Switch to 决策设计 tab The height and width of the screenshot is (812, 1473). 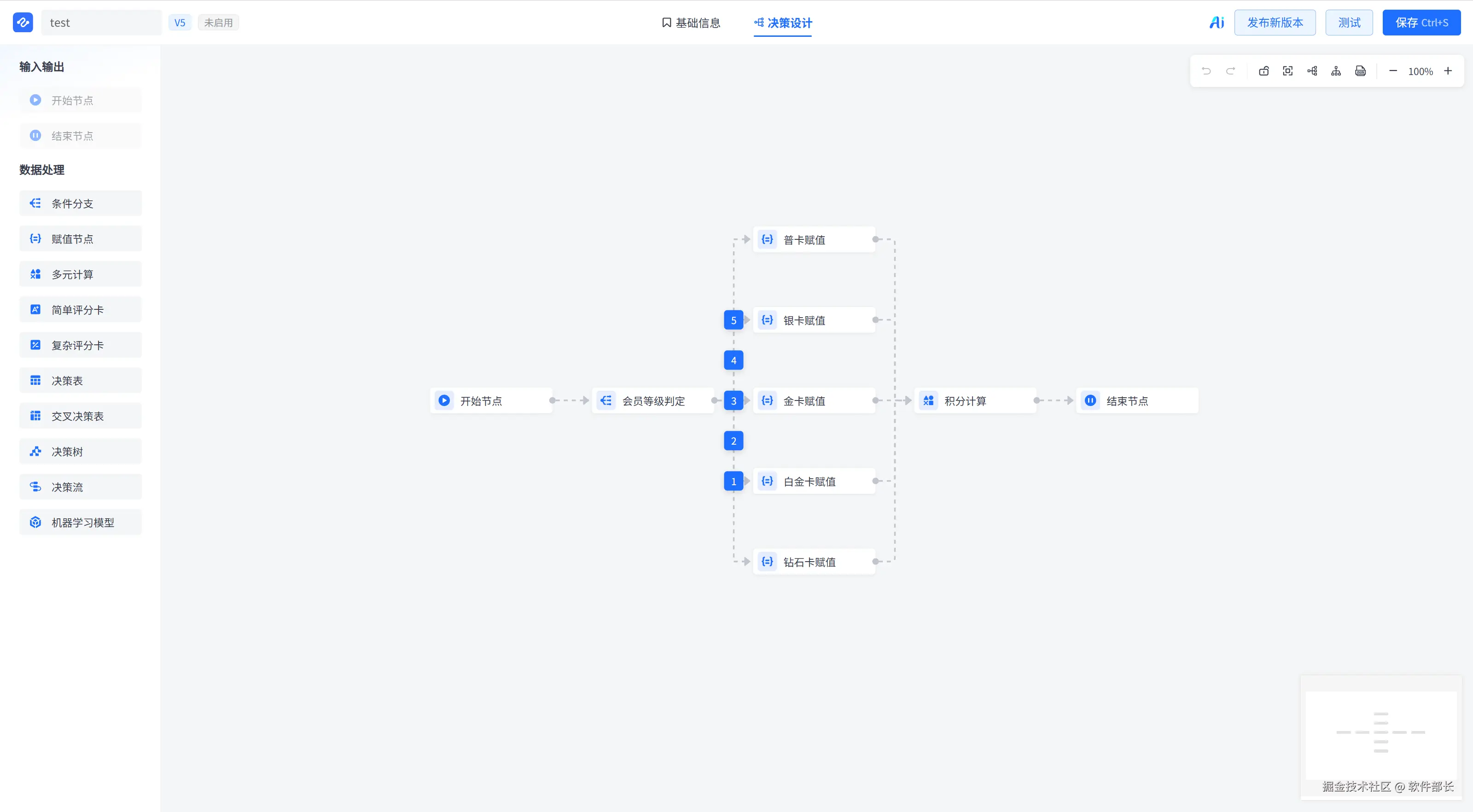click(x=783, y=23)
